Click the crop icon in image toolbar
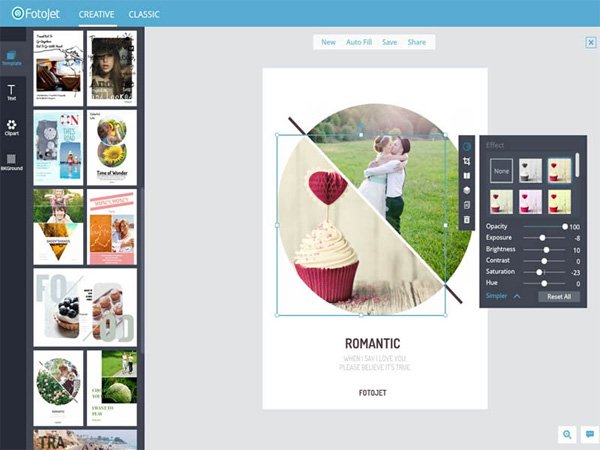 [468, 160]
